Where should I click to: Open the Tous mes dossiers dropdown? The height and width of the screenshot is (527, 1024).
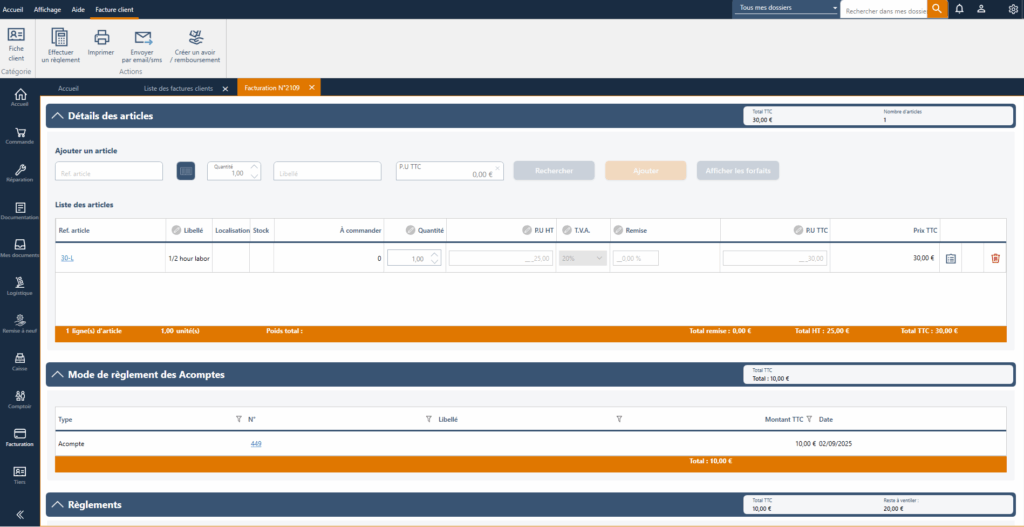786,8
